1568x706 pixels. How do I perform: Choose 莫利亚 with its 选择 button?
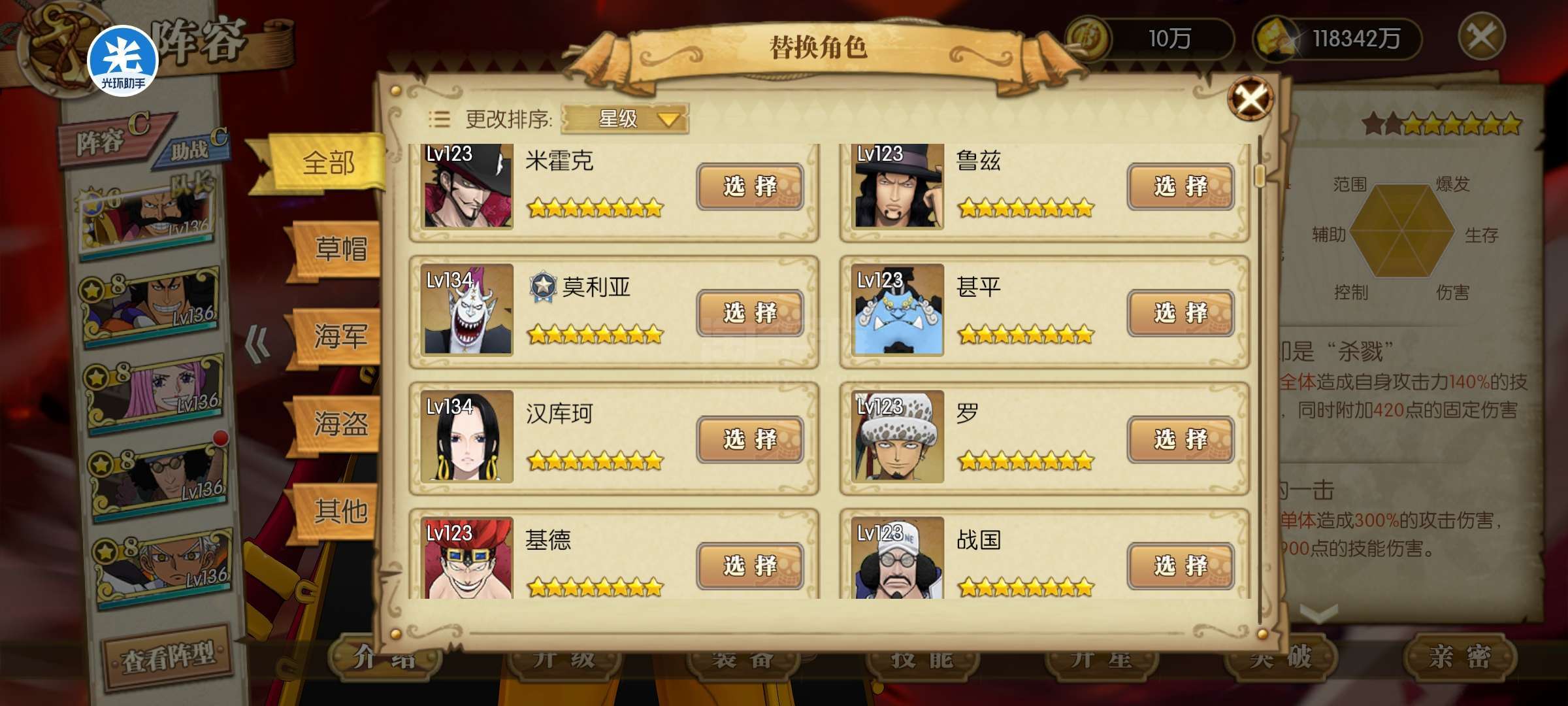750,313
